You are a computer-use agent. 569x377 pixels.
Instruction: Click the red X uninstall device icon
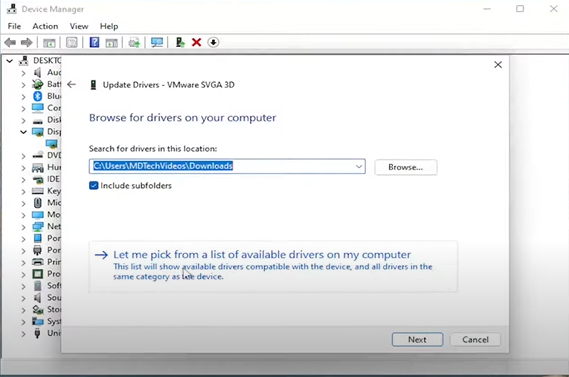(x=196, y=42)
